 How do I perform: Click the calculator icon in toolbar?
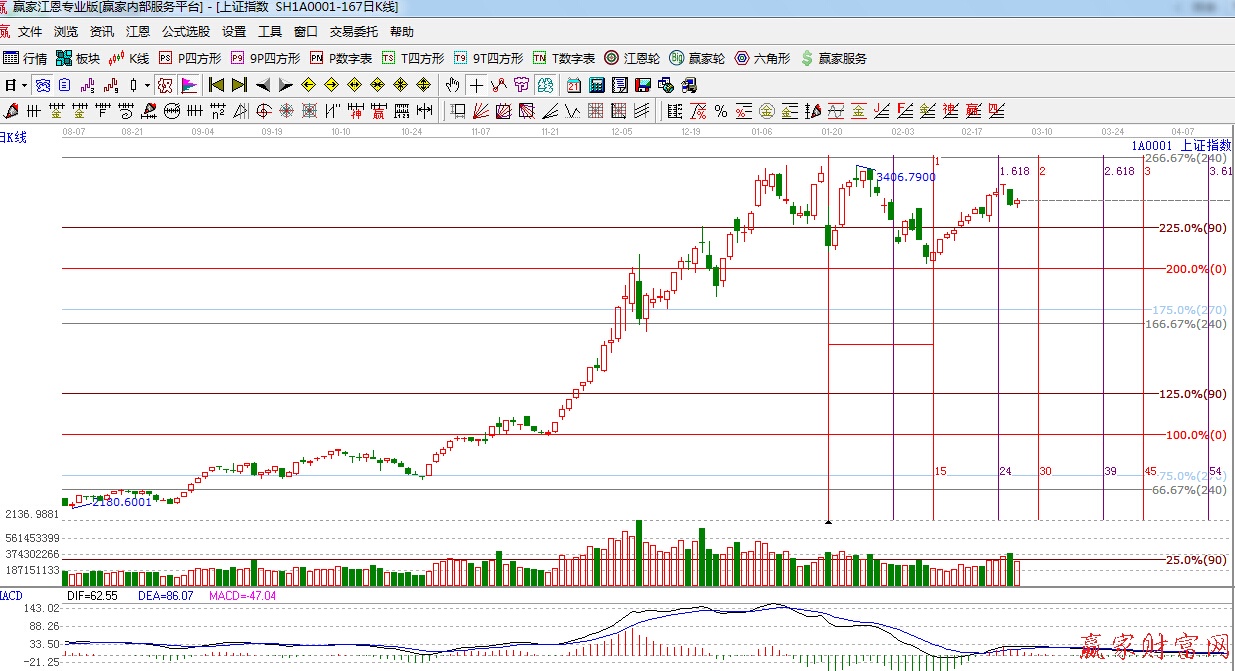pyautogui.click(x=597, y=85)
